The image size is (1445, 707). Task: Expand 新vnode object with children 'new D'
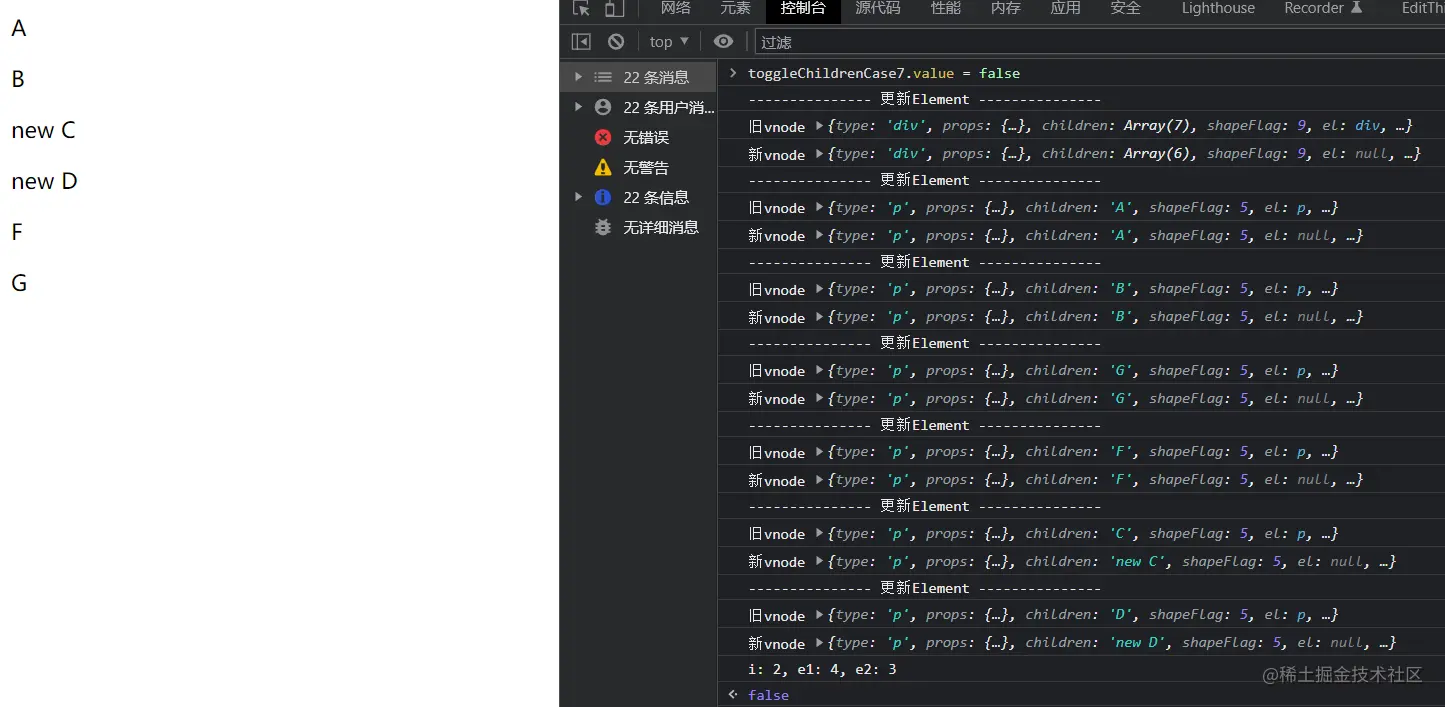(820, 643)
